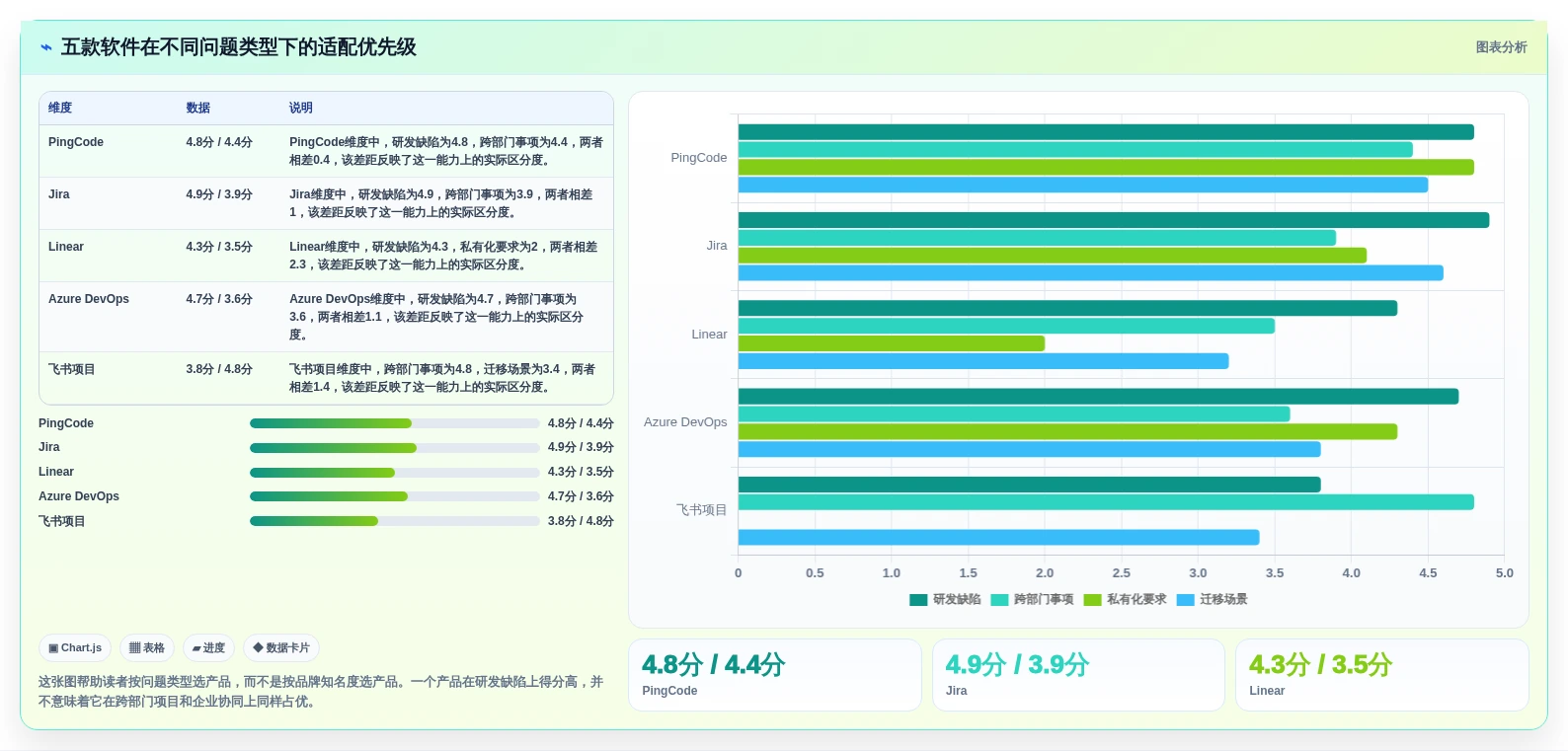Image resolution: width=1568 pixels, height=751 pixels.
Task: Click the PingCode table row name
Action: pos(76,142)
